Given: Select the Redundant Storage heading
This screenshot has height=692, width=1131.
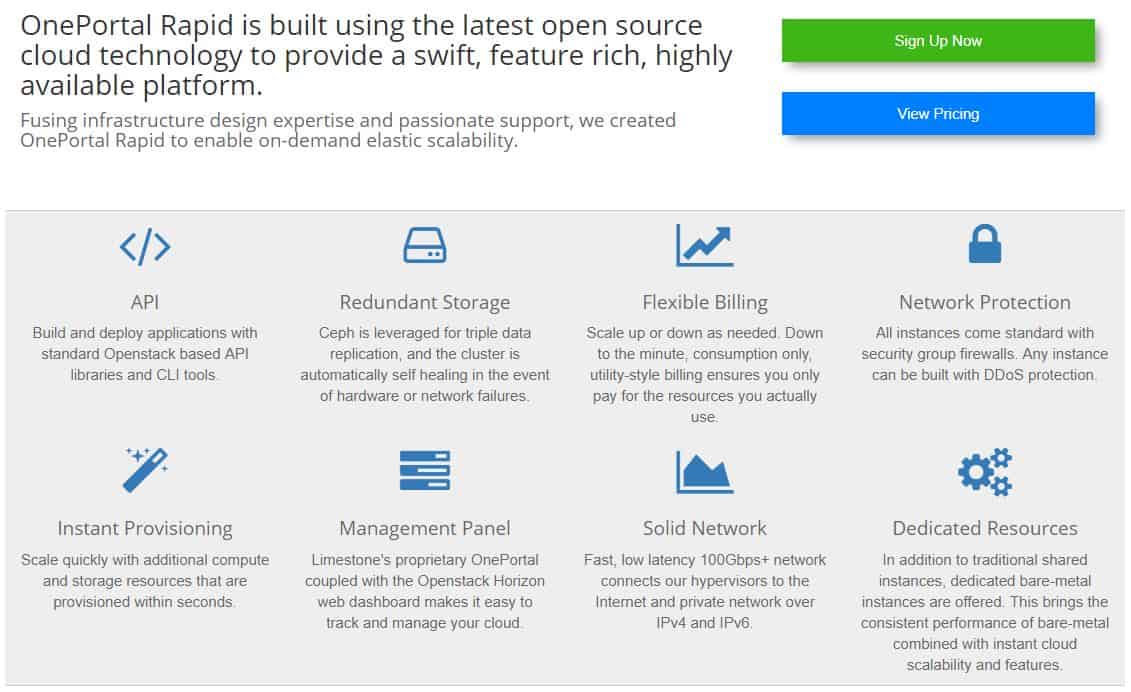Looking at the screenshot, I should tap(425, 303).
